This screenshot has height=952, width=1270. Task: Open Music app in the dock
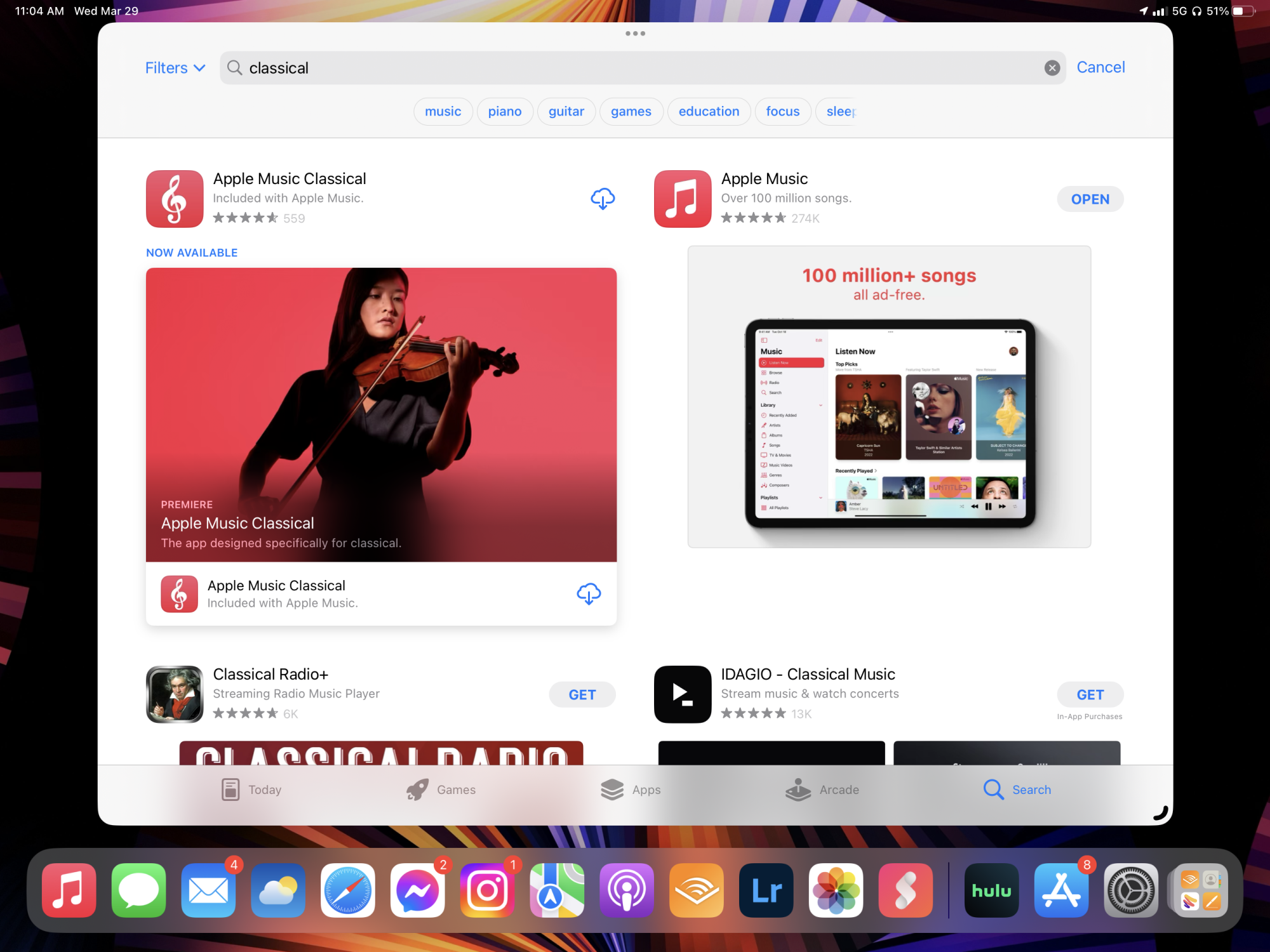point(69,890)
